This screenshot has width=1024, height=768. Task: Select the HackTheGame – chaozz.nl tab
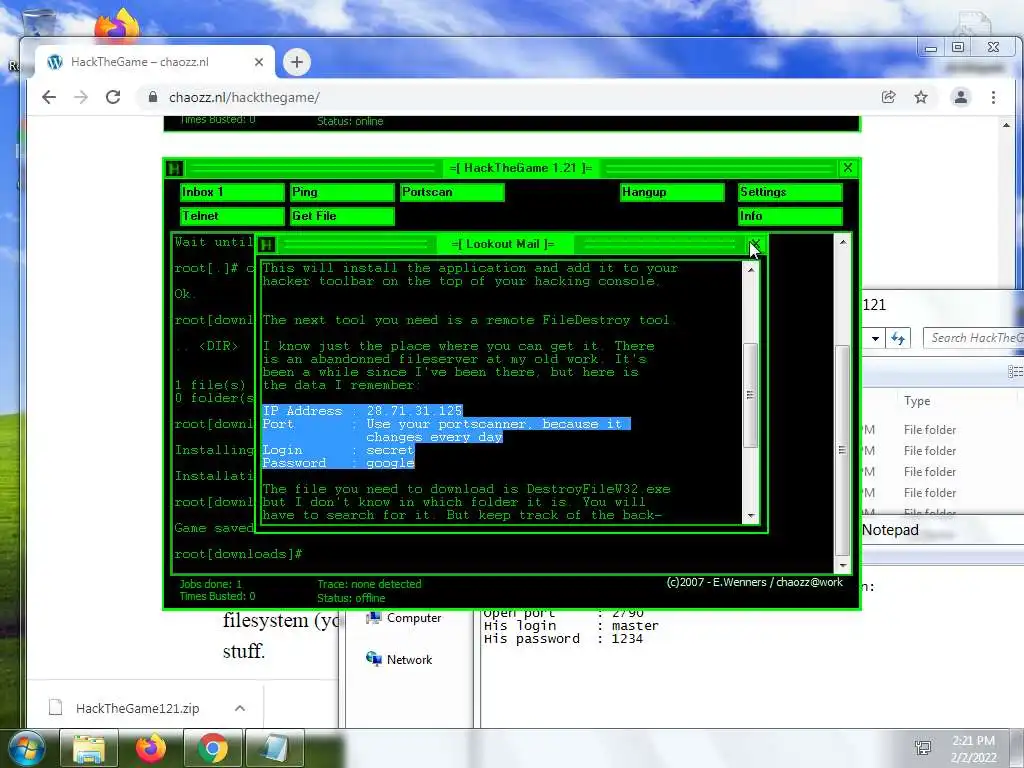pyautogui.click(x=155, y=62)
